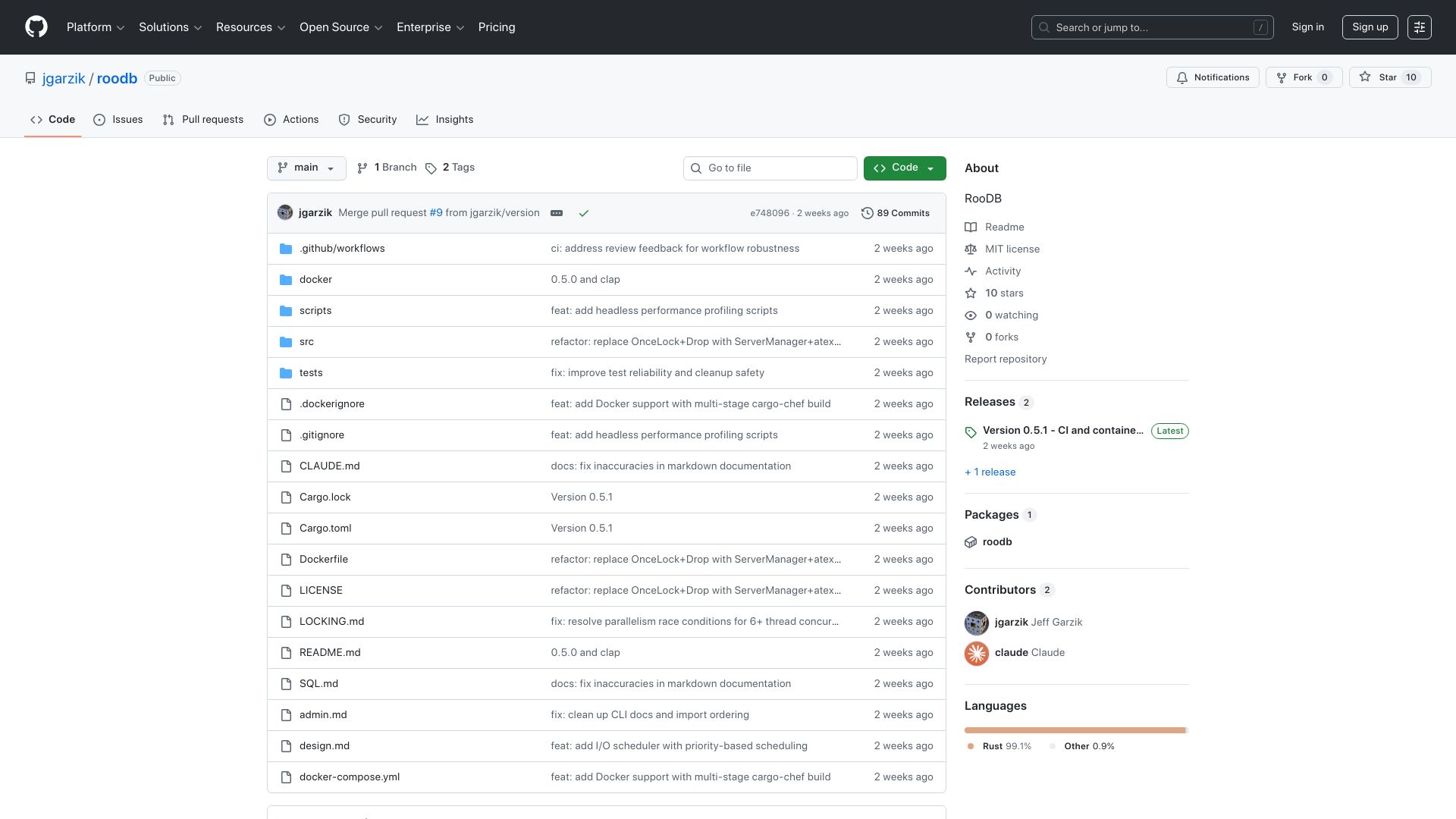
Task: Click the folder icon next to scripts
Action: 286,311
